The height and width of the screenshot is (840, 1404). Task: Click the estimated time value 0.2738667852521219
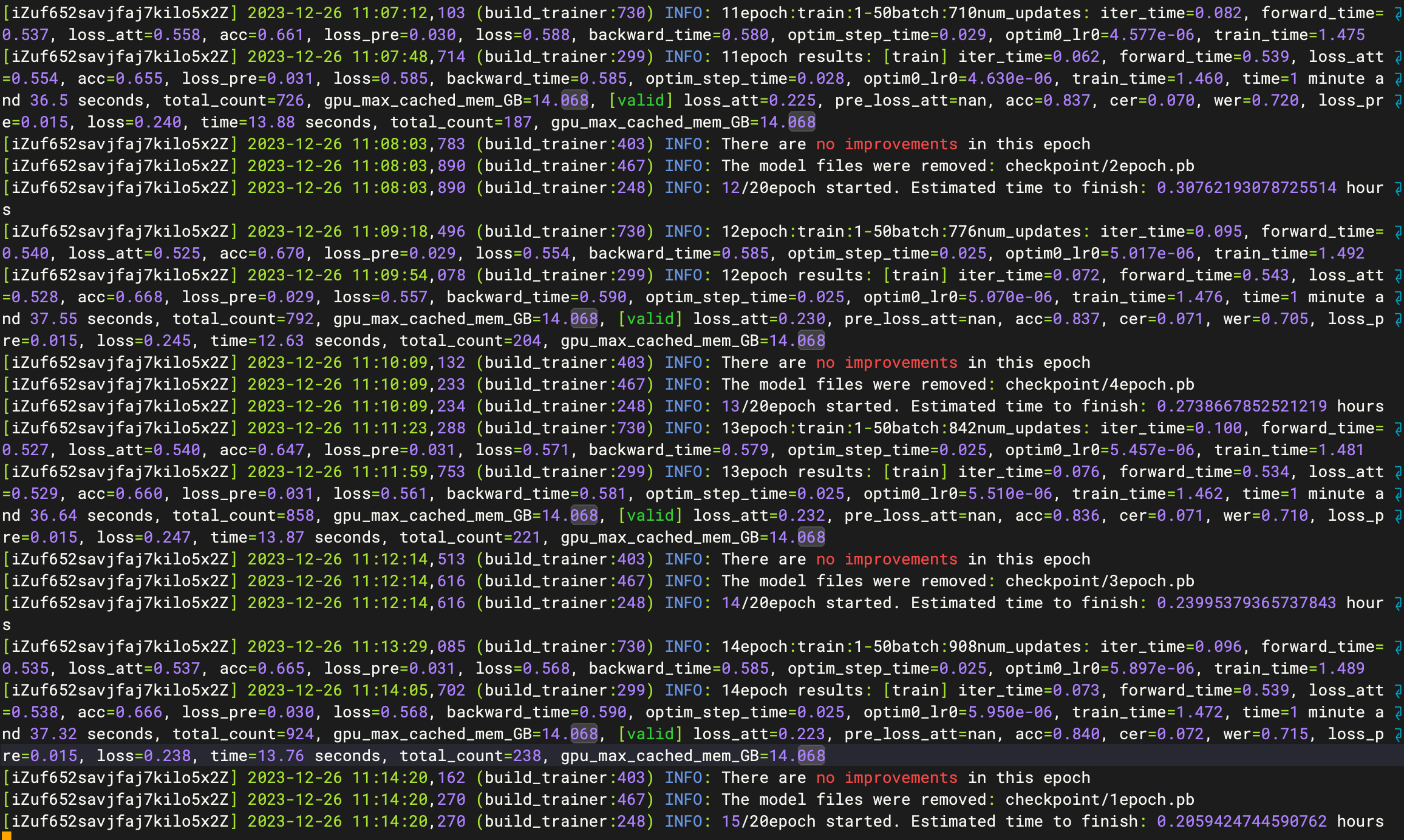click(1241, 407)
